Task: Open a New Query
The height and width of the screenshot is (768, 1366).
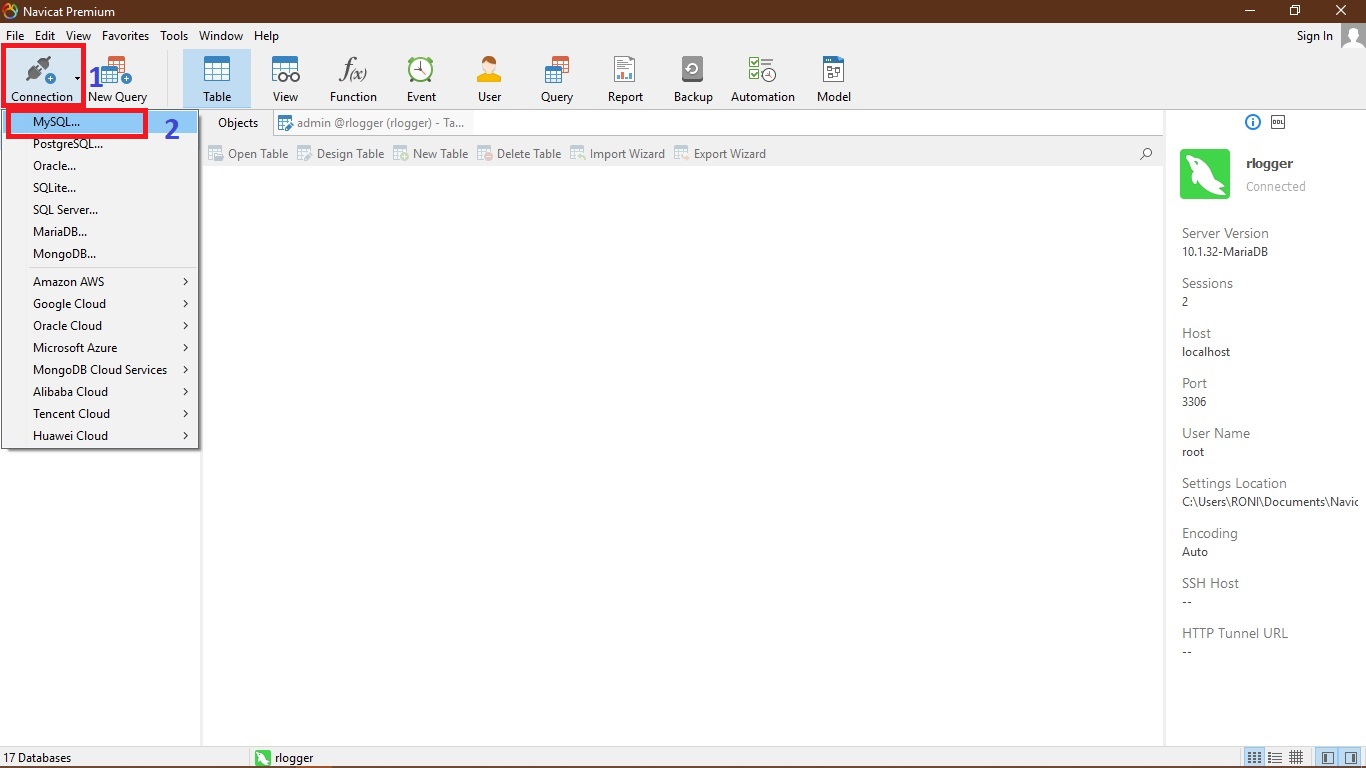Action: [x=117, y=79]
